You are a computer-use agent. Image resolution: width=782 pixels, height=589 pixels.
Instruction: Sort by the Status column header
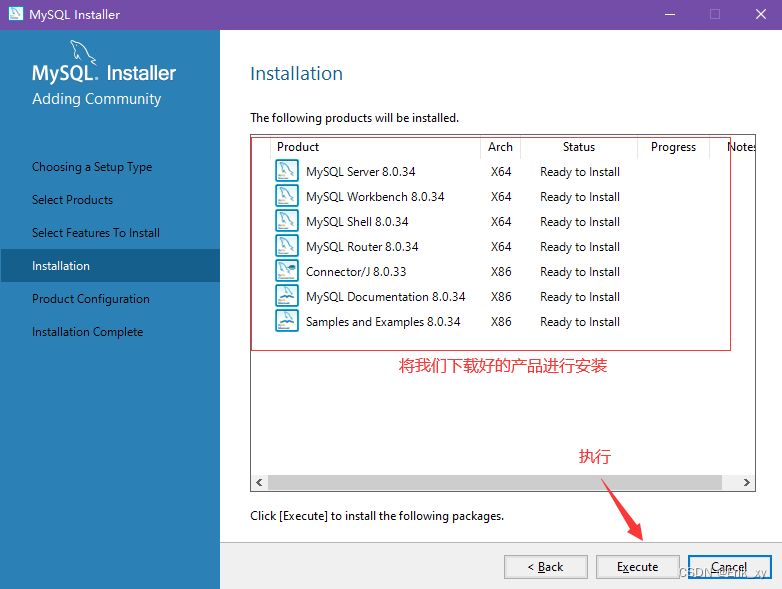click(x=579, y=147)
